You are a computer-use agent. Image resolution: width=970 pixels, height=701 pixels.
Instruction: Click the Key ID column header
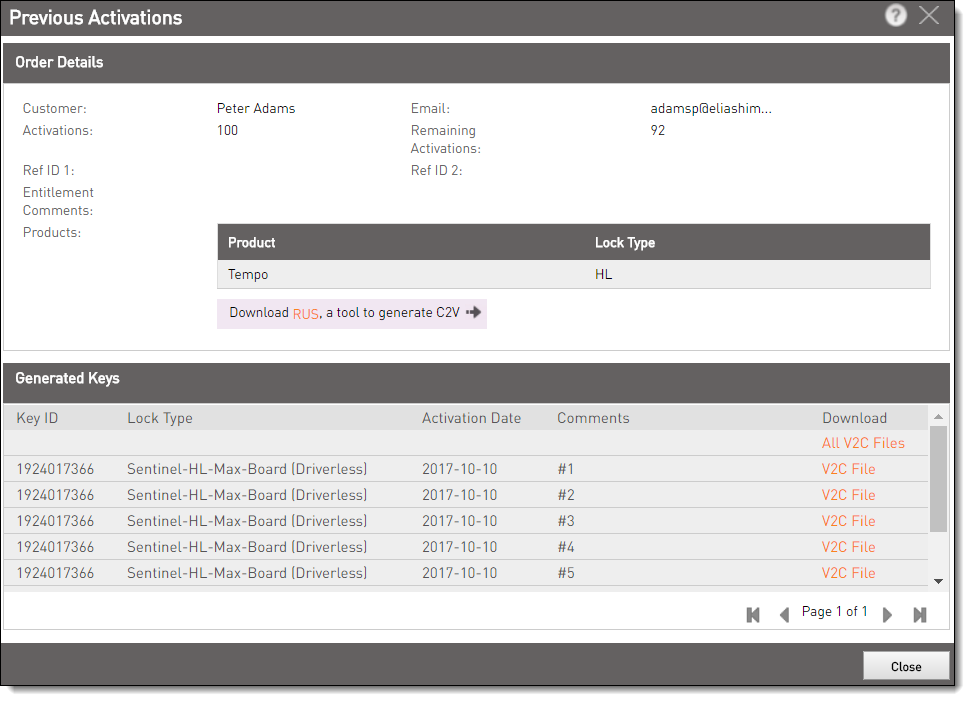(37, 418)
